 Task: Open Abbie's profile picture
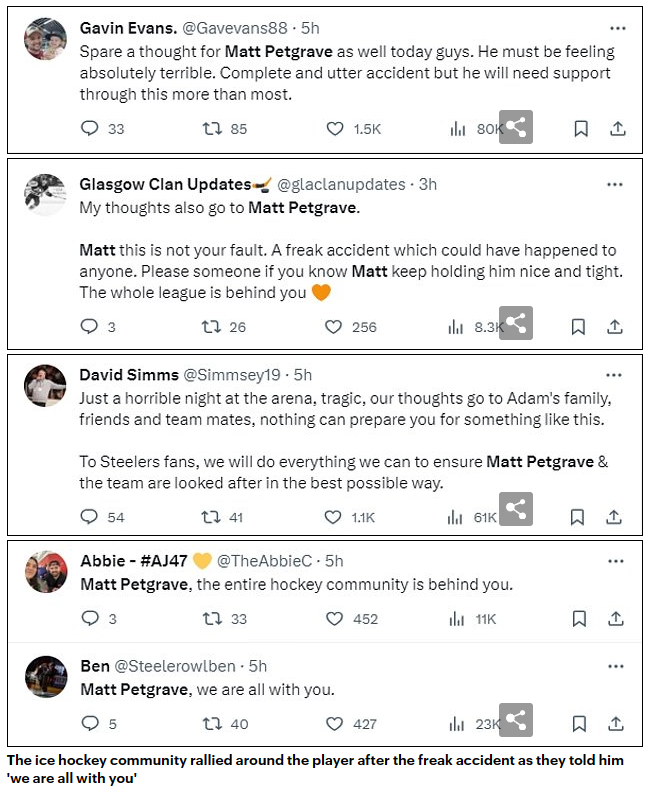(x=46, y=573)
